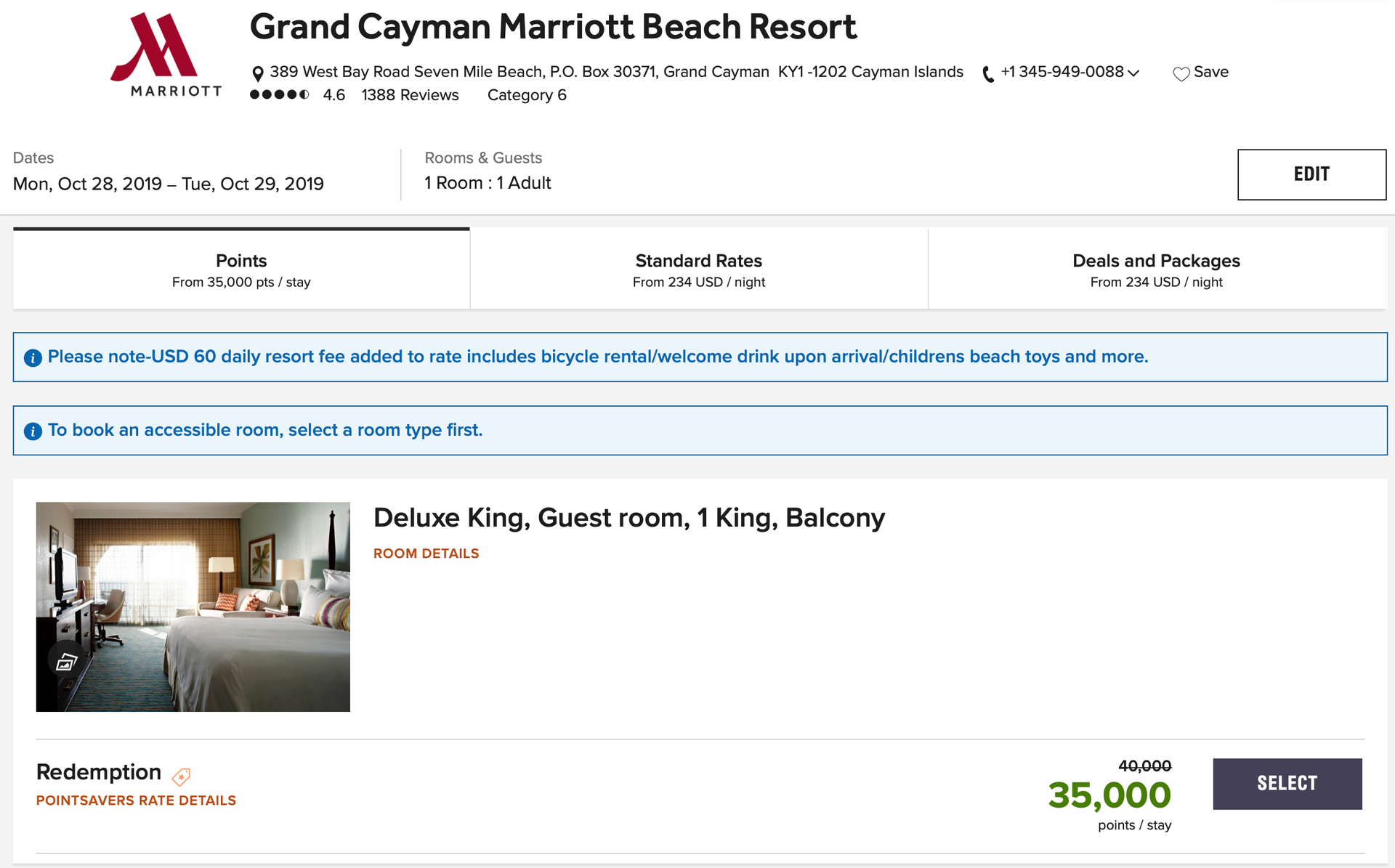1395x868 pixels.
Task: Click the EDIT button for dates and guests
Action: 1311,174
